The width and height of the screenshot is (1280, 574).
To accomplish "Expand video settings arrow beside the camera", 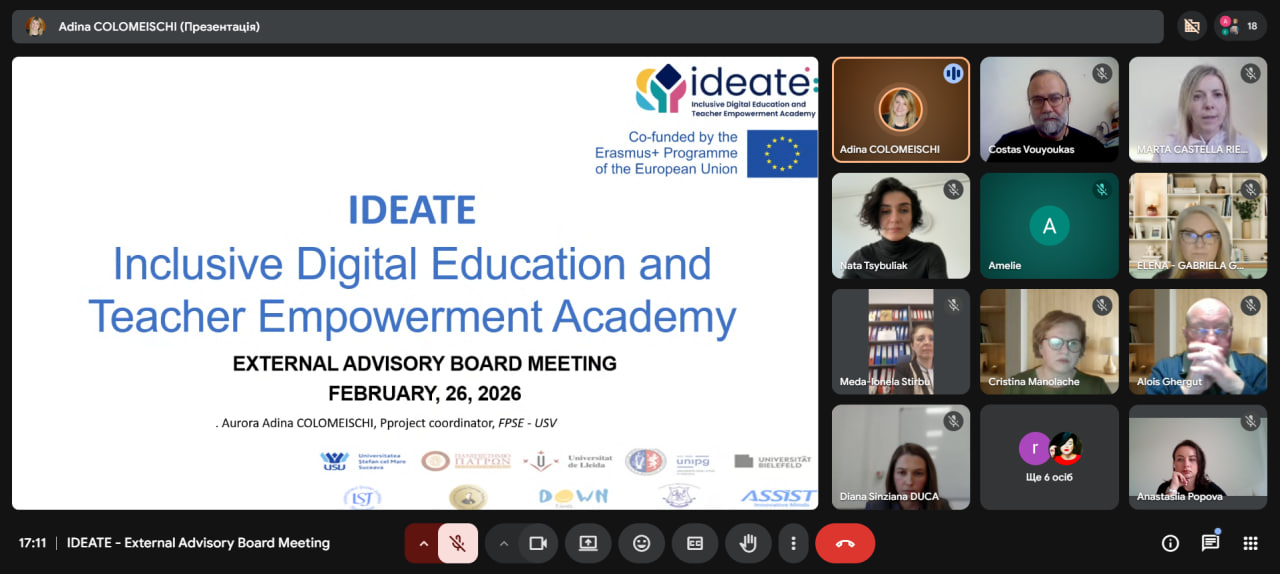I will [504, 543].
